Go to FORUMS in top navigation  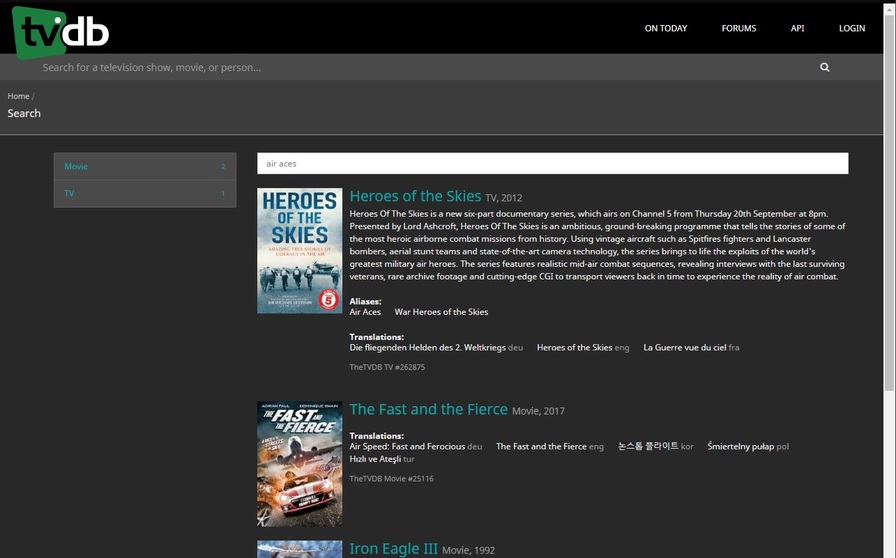[738, 28]
